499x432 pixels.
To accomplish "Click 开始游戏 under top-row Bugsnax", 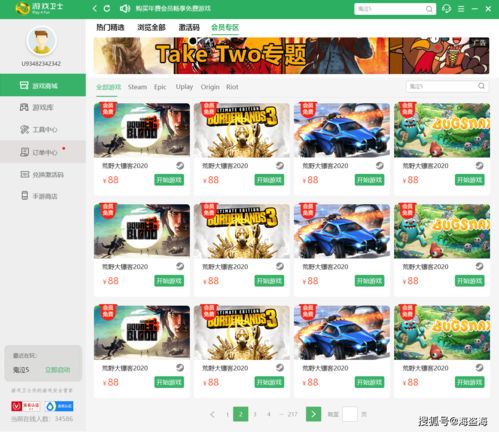I will [x=470, y=180].
